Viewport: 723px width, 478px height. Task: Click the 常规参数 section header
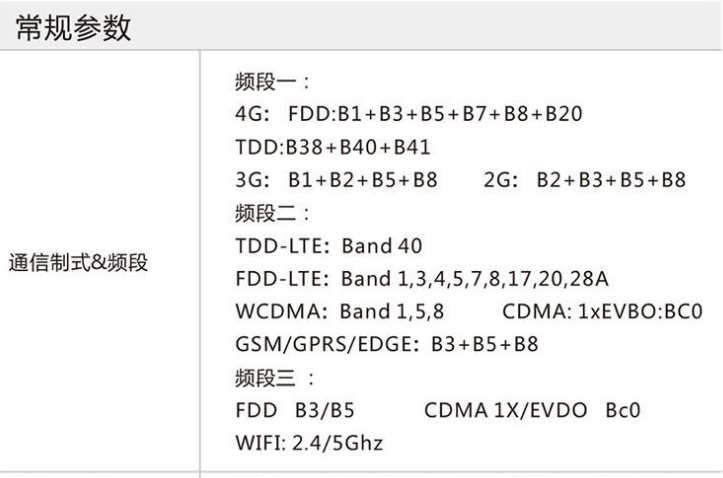(x=73, y=28)
